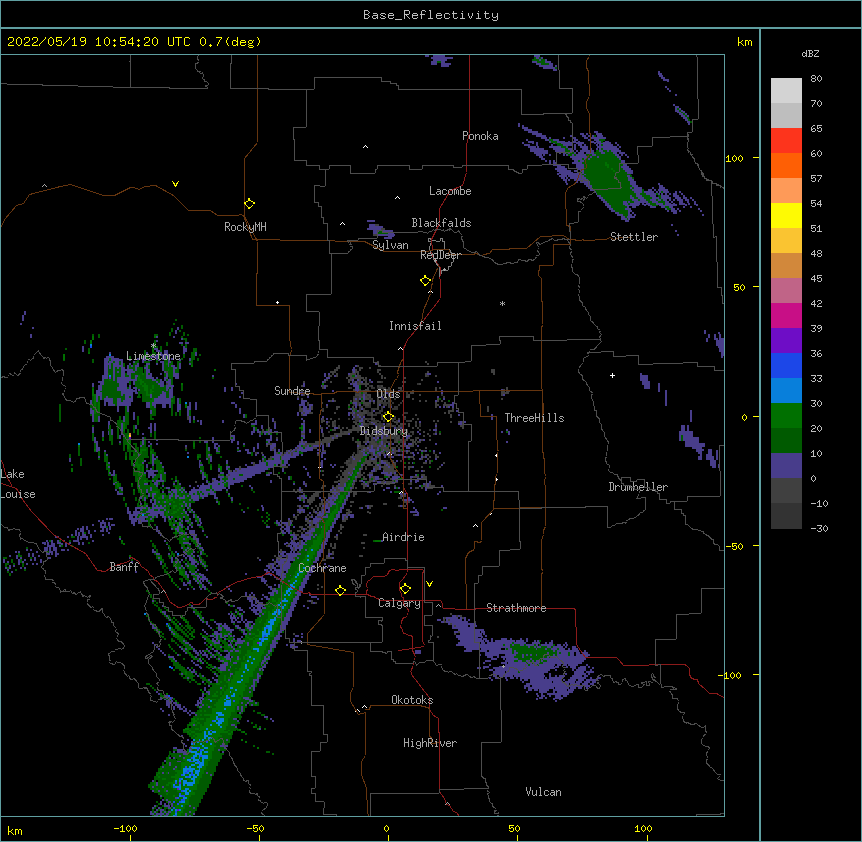Select the Stettler label

(x=634, y=237)
